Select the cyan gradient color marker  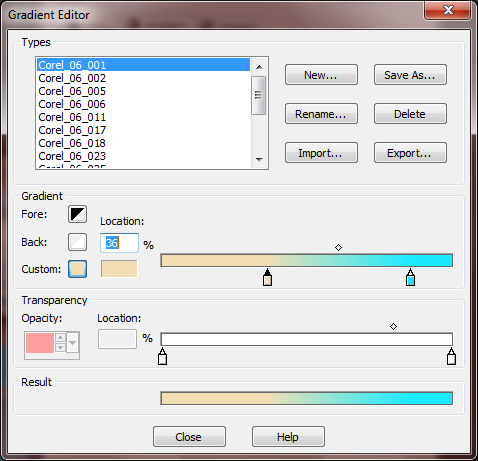[x=411, y=278]
